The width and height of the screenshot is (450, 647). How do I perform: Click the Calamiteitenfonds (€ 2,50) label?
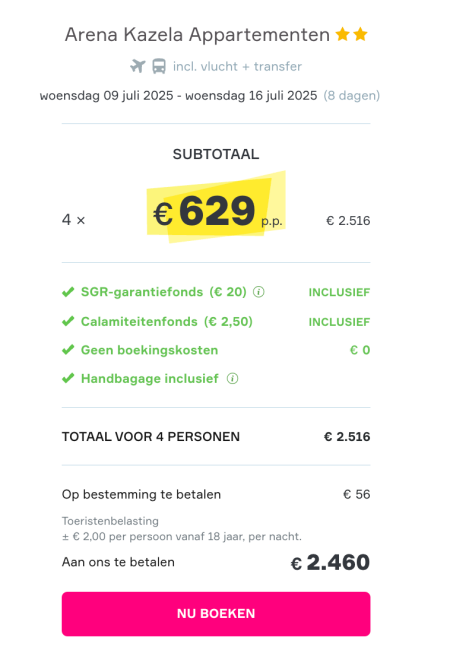tap(167, 321)
